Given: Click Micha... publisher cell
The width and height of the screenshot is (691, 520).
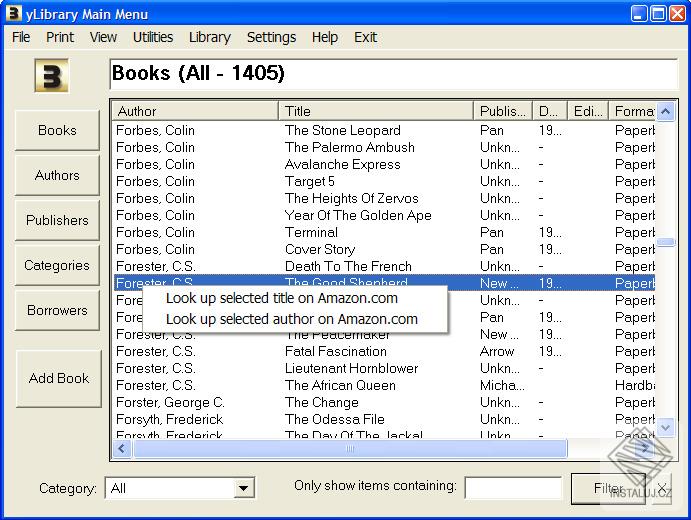Looking at the screenshot, I should tap(502, 385).
